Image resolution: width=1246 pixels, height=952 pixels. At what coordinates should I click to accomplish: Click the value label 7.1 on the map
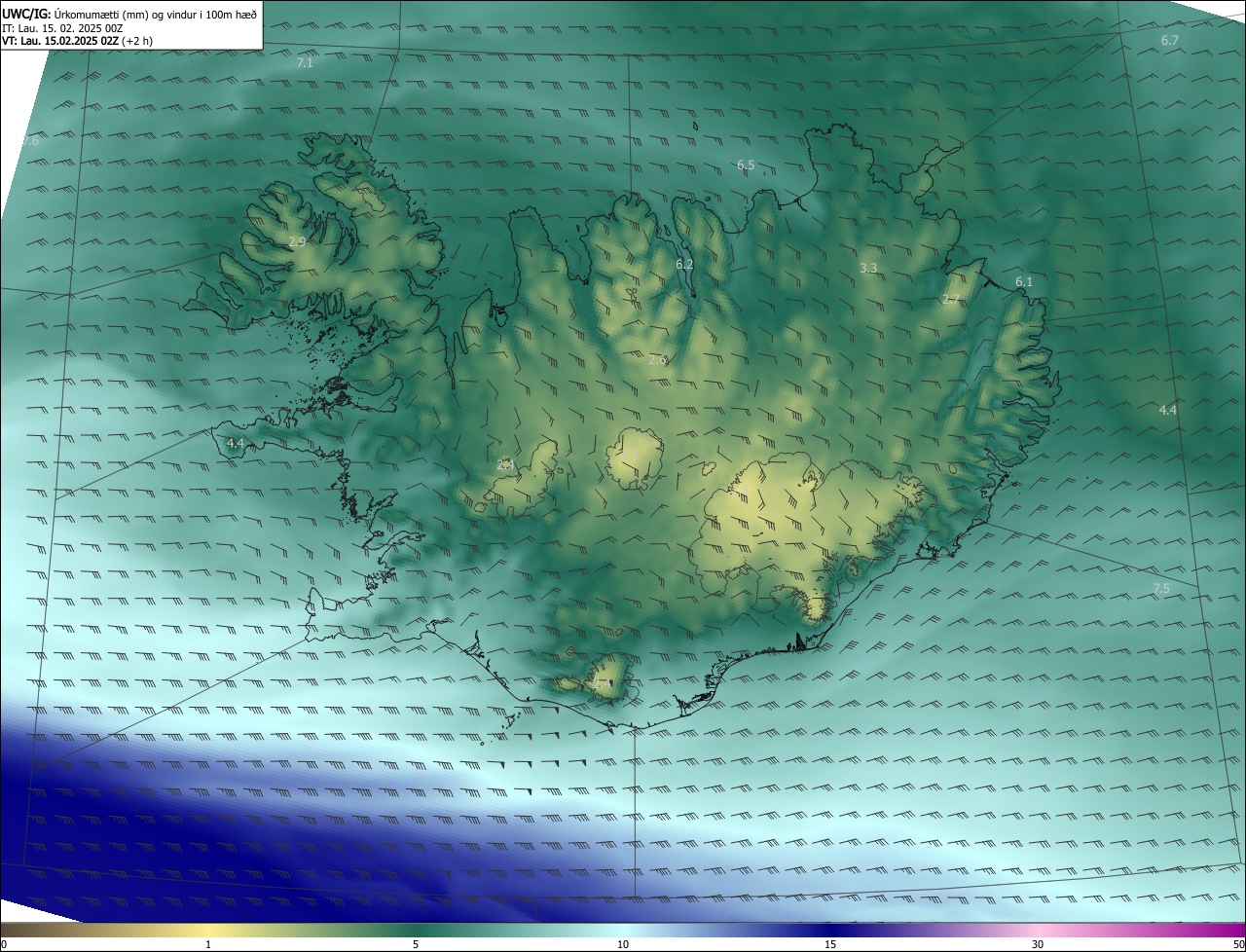305,62
